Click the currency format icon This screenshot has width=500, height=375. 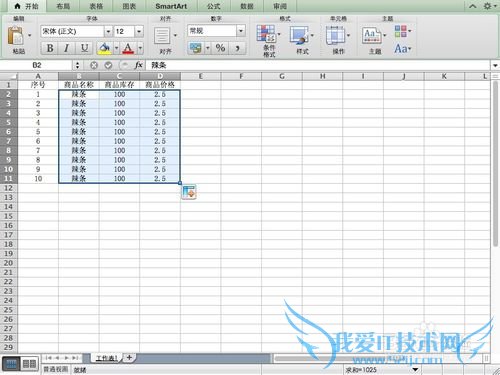(x=196, y=48)
